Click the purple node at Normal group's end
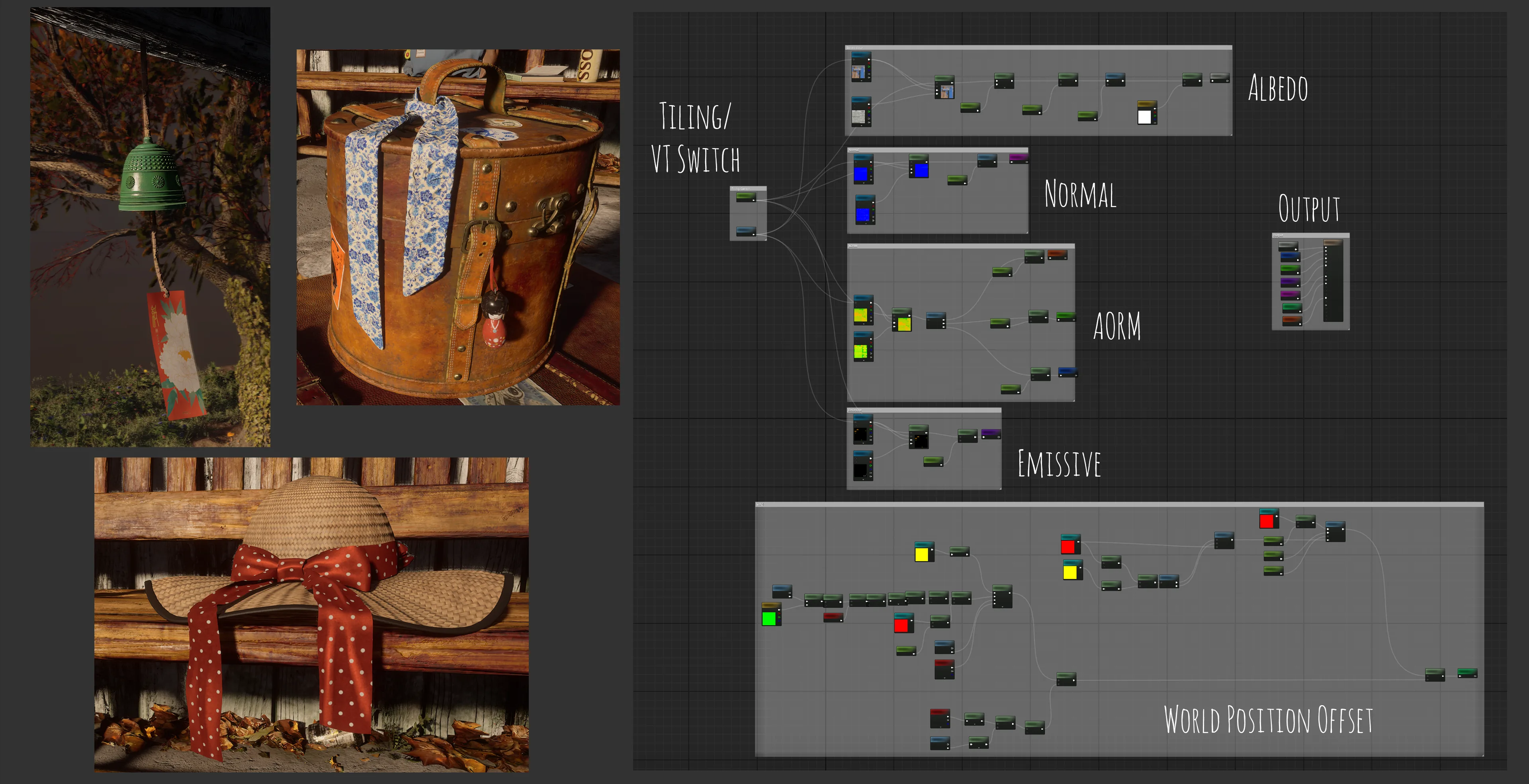 [1019, 158]
